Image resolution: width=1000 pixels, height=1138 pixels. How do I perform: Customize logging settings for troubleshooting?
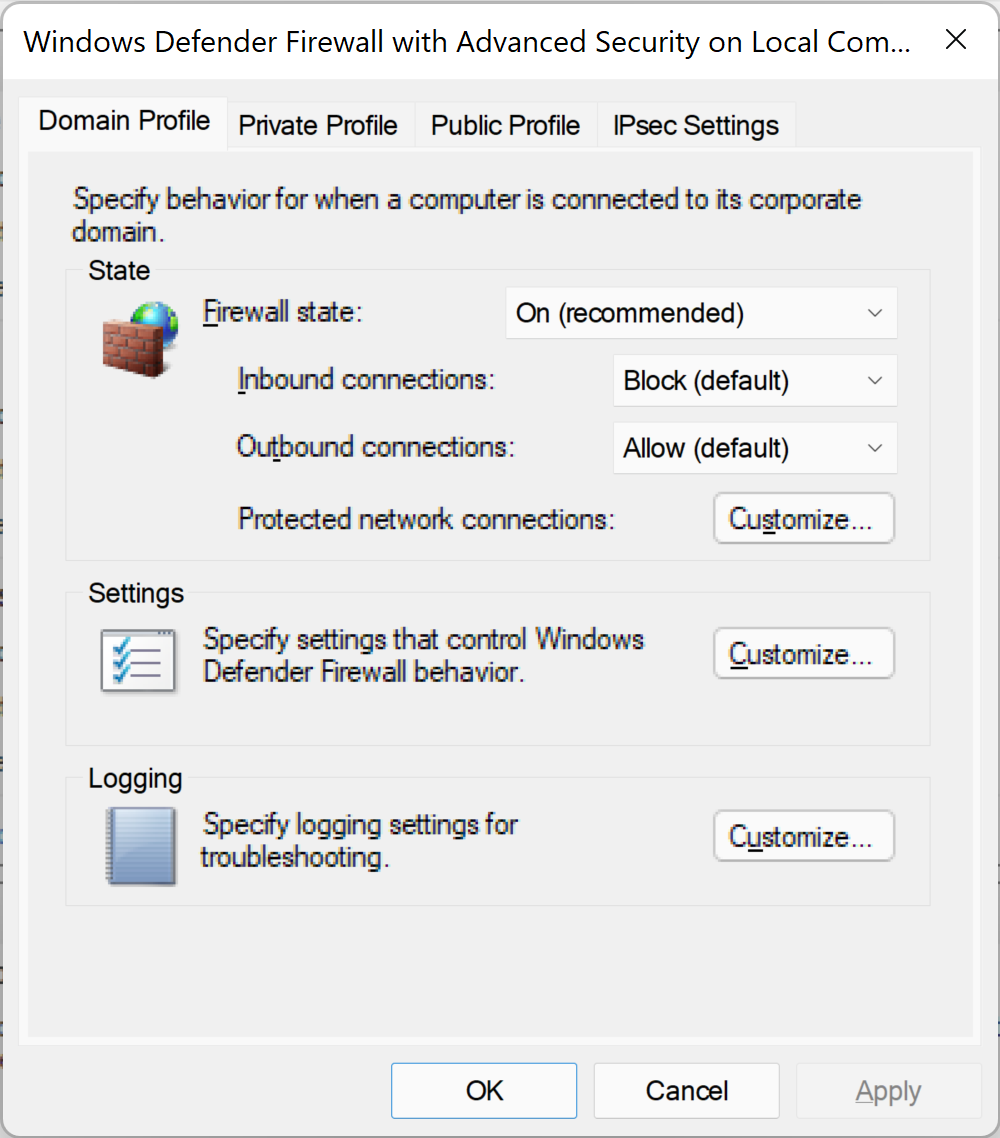pos(803,836)
